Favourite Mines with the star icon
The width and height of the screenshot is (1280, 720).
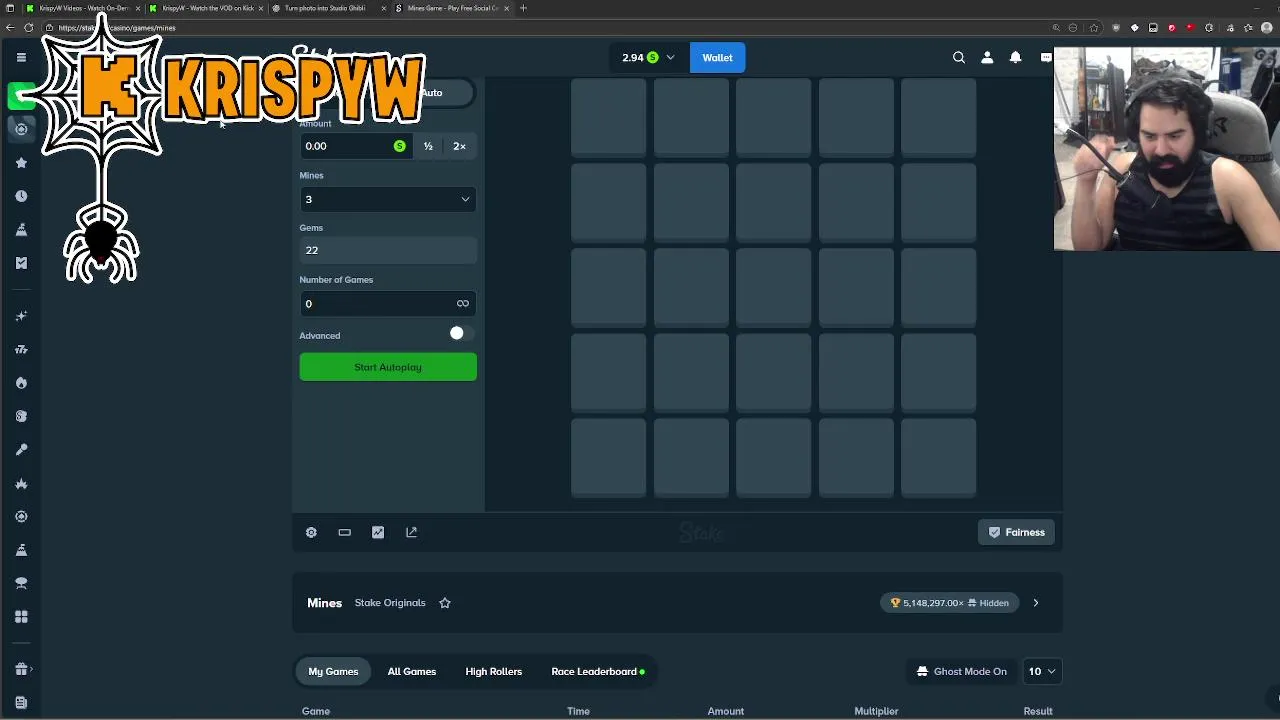(x=445, y=603)
